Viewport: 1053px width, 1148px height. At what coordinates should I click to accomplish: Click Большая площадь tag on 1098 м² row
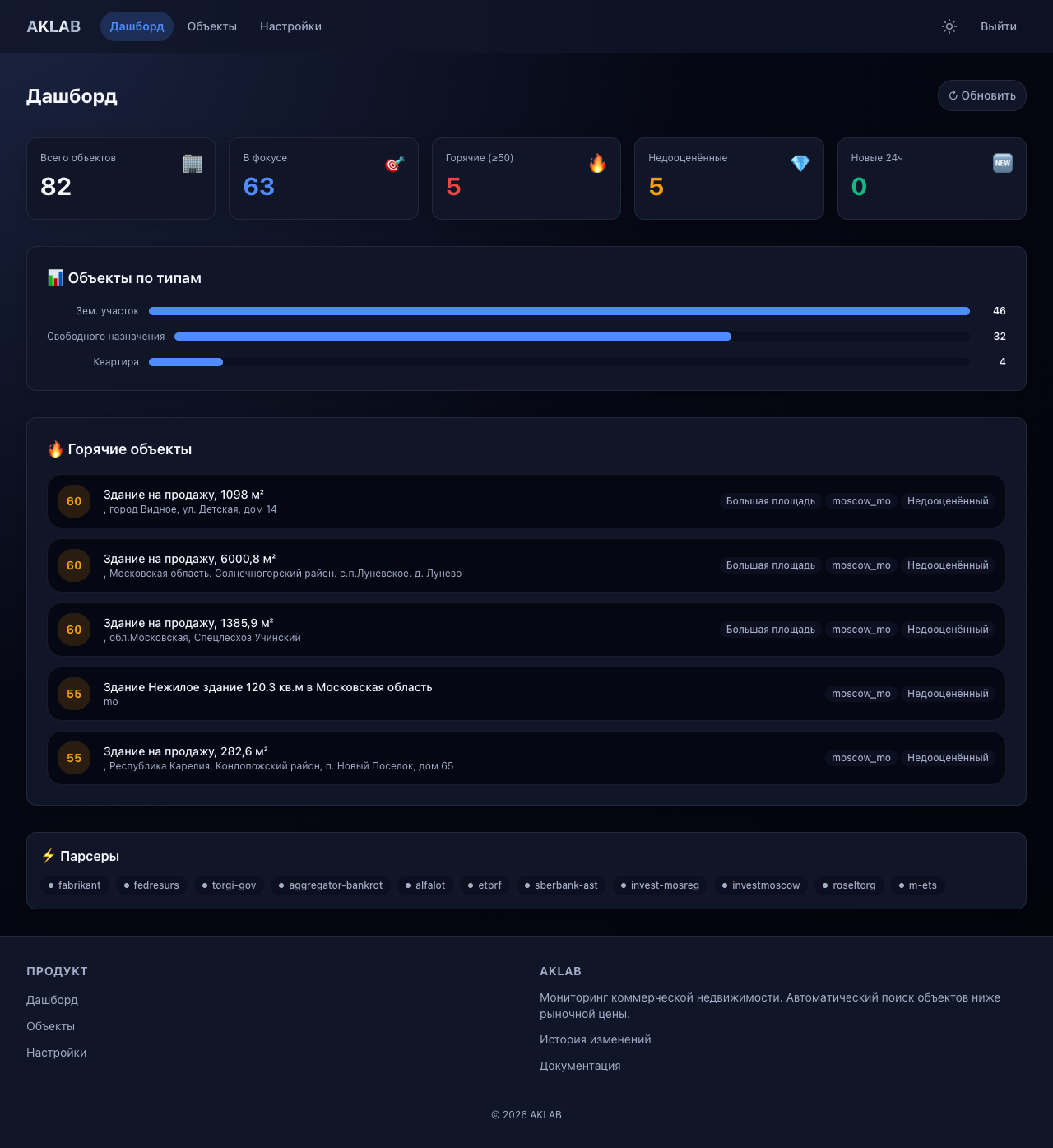[x=771, y=501]
